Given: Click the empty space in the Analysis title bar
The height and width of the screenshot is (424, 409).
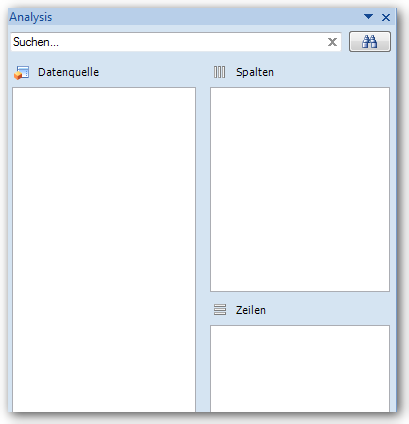Looking at the screenshot, I should point(207,17).
